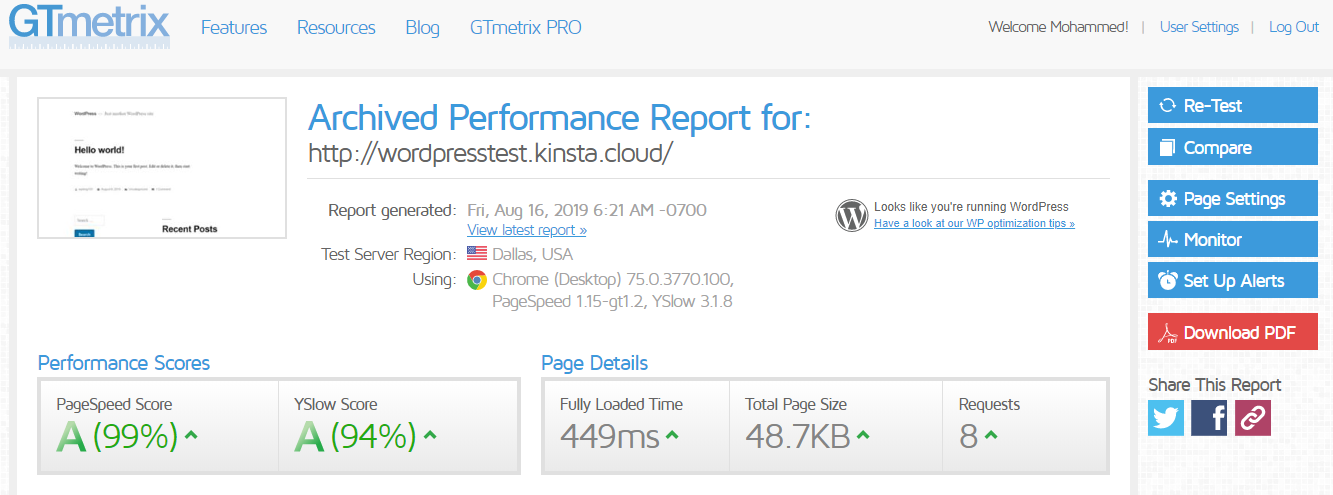Open WP optimization tips link

click(x=974, y=224)
